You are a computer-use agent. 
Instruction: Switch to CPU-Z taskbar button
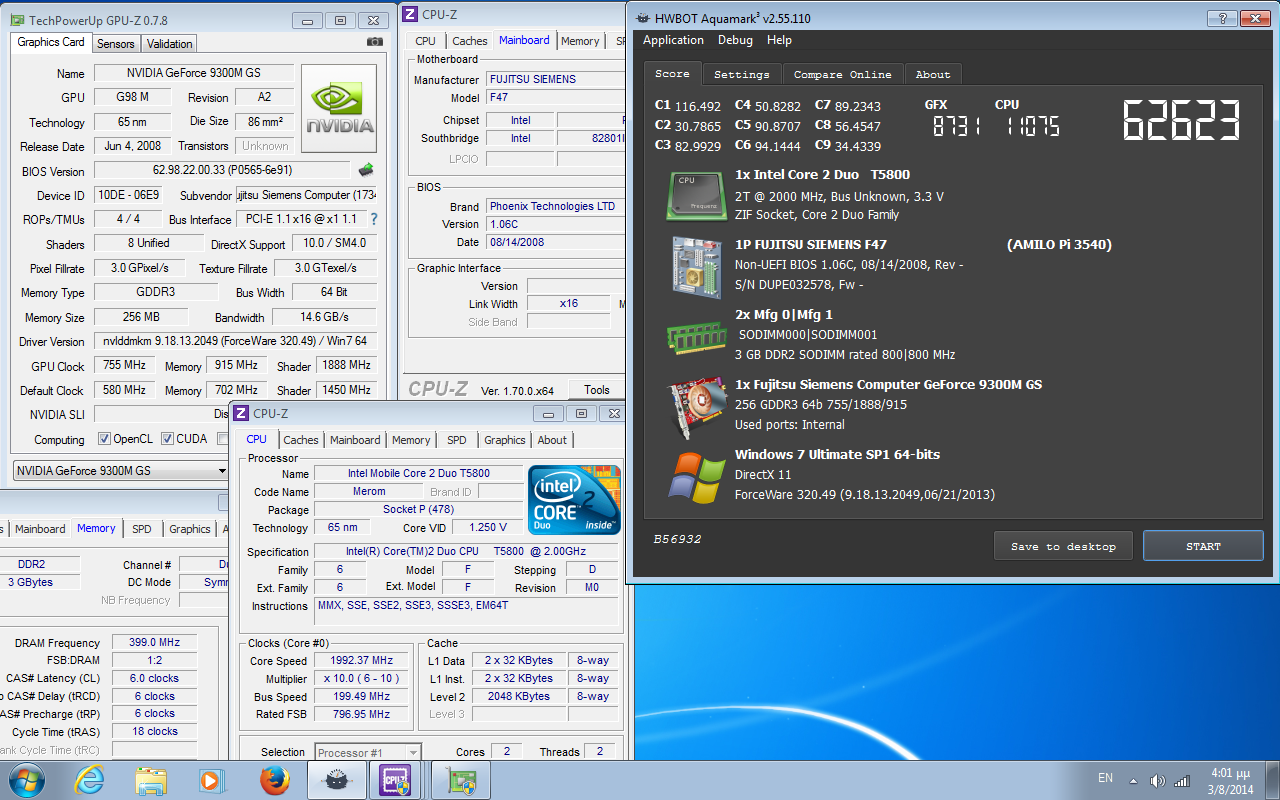pos(397,780)
